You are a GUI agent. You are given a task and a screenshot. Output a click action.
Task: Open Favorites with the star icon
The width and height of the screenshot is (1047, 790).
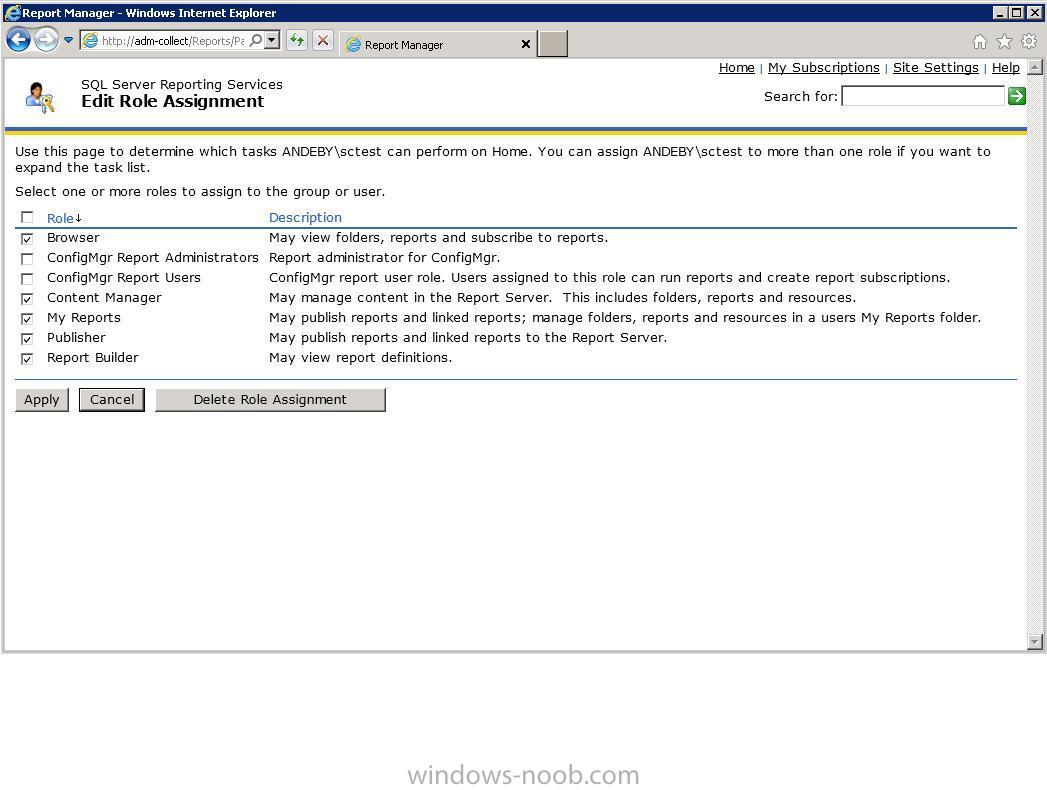click(x=1004, y=42)
